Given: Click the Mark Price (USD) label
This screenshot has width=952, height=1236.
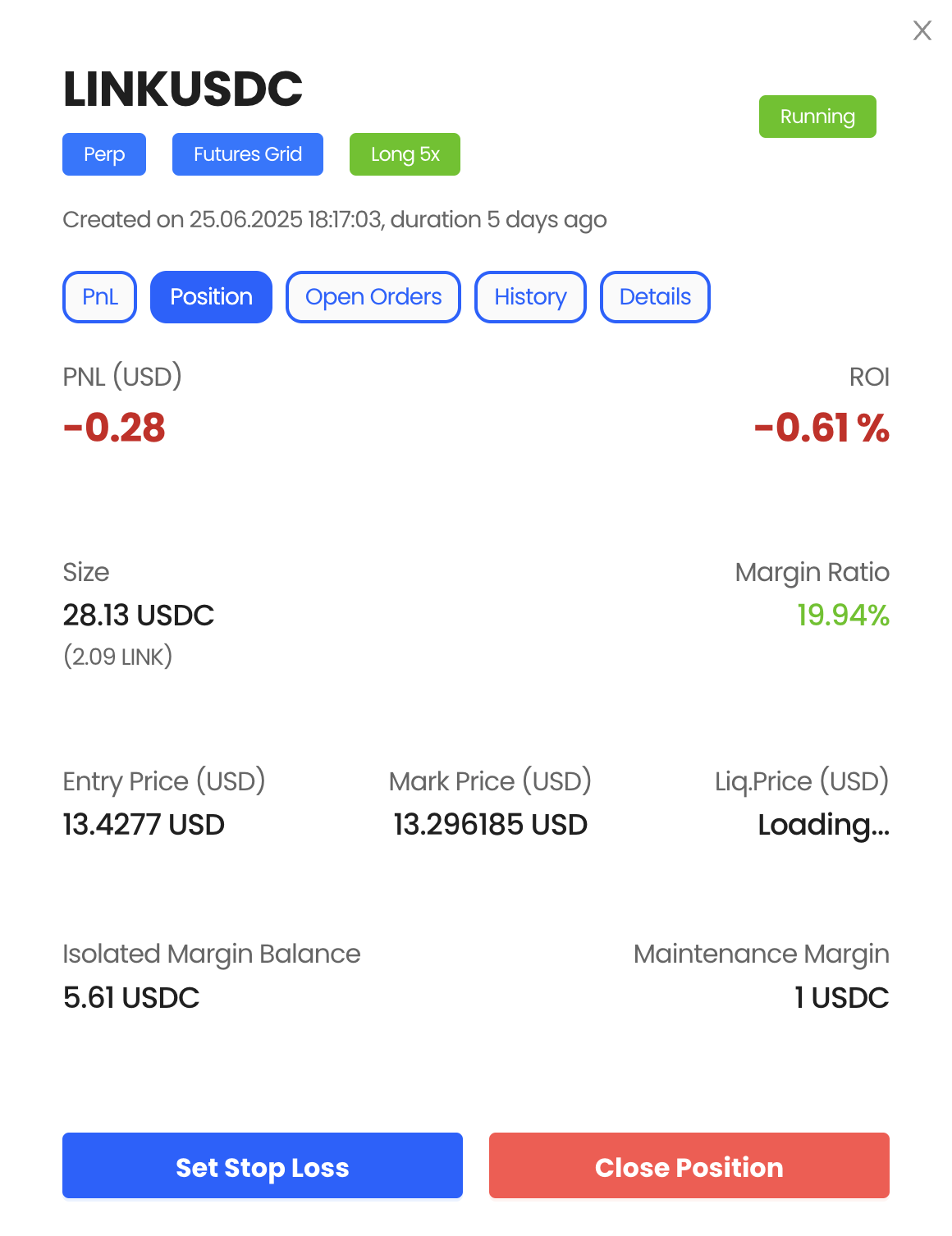Looking at the screenshot, I should (490, 781).
